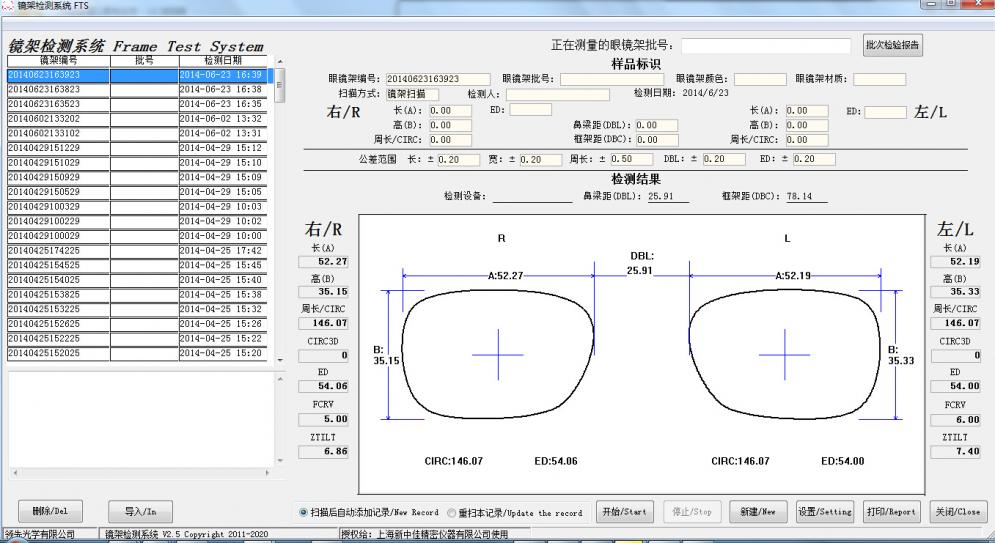Select record row 20140623163823
The image size is (995, 543).
pyautogui.click(x=137, y=89)
